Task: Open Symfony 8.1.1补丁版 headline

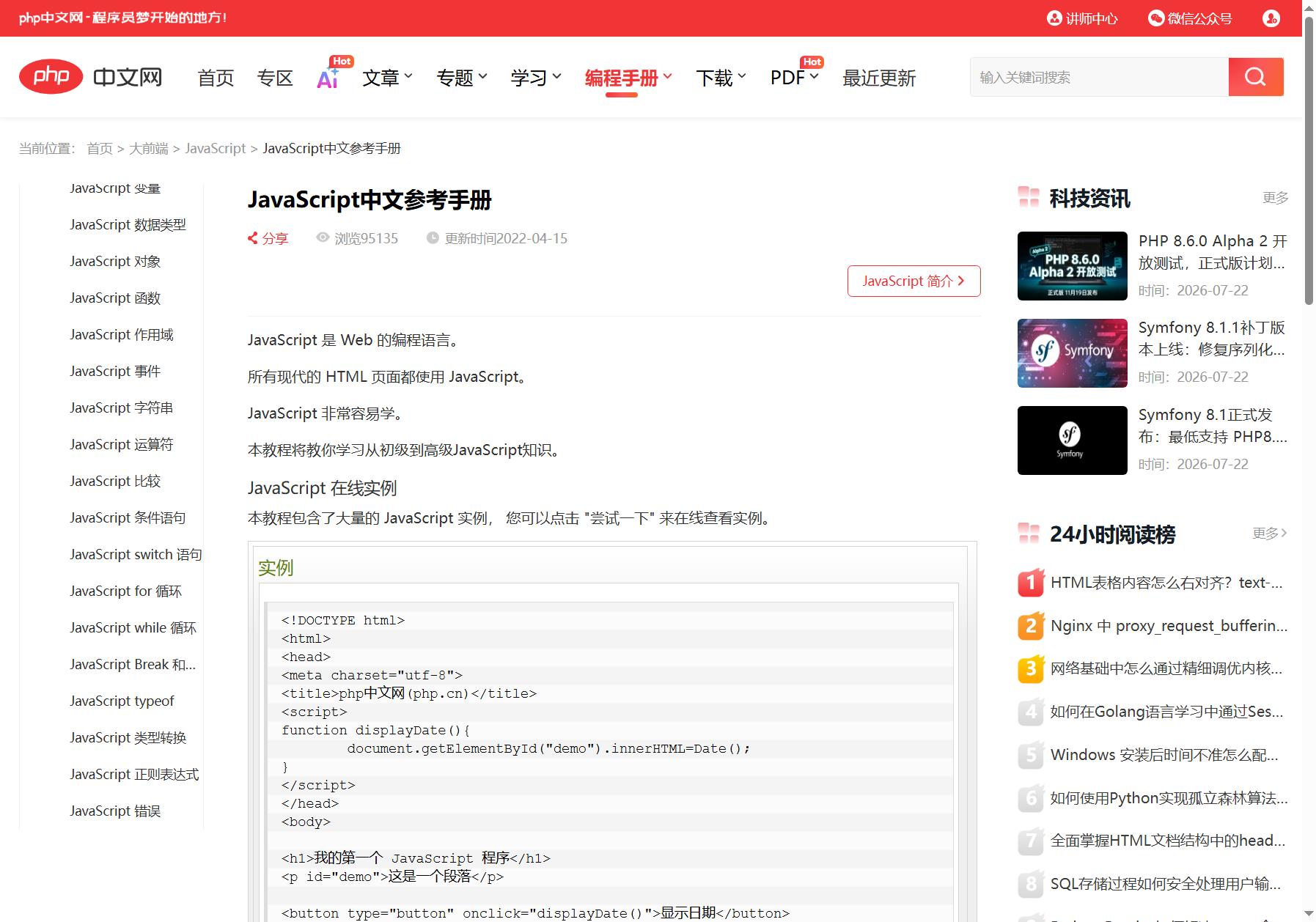Action: [1212, 339]
